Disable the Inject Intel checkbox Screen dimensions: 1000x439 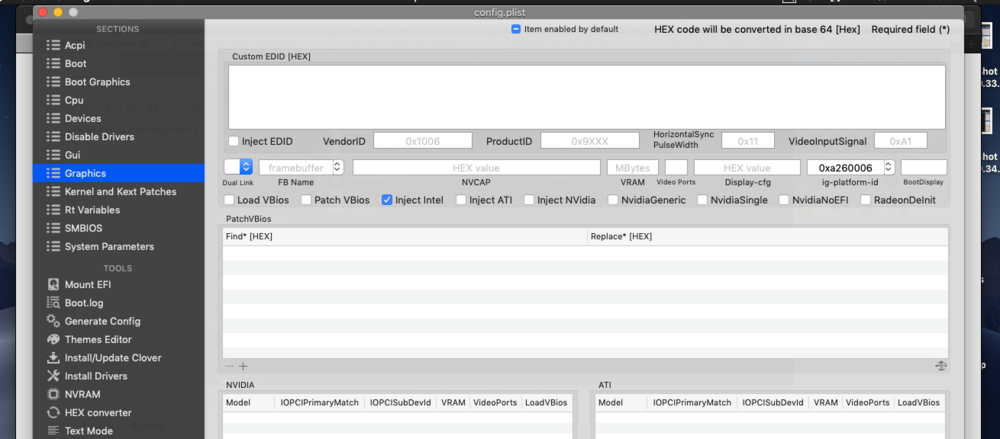pos(387,200)
